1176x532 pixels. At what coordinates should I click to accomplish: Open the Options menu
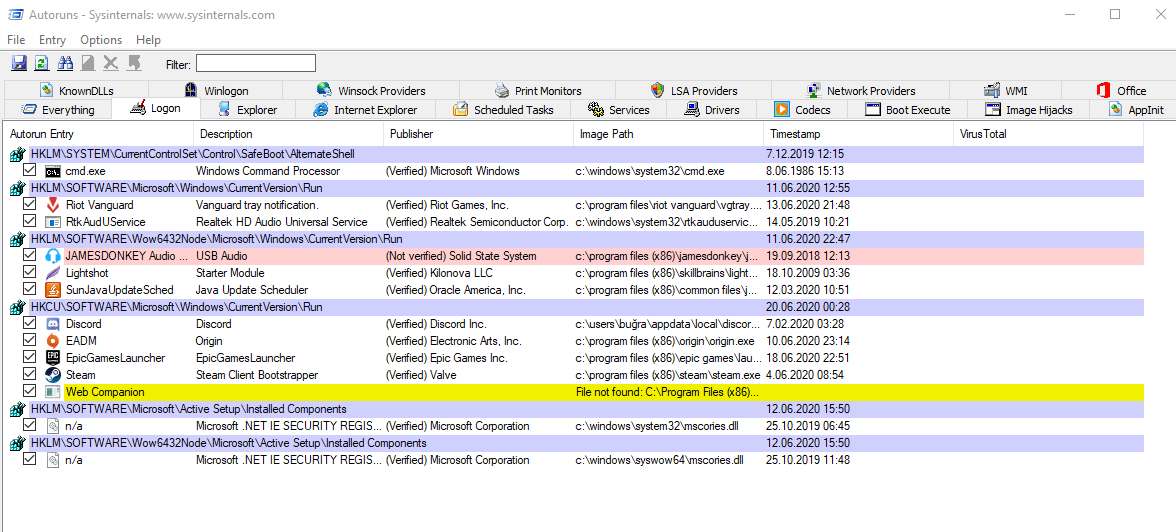coord(101,40)
